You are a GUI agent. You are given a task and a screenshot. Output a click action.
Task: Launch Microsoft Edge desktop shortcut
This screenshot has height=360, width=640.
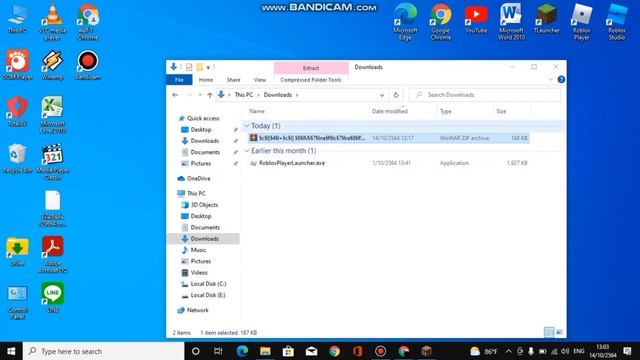coord(405,22)
